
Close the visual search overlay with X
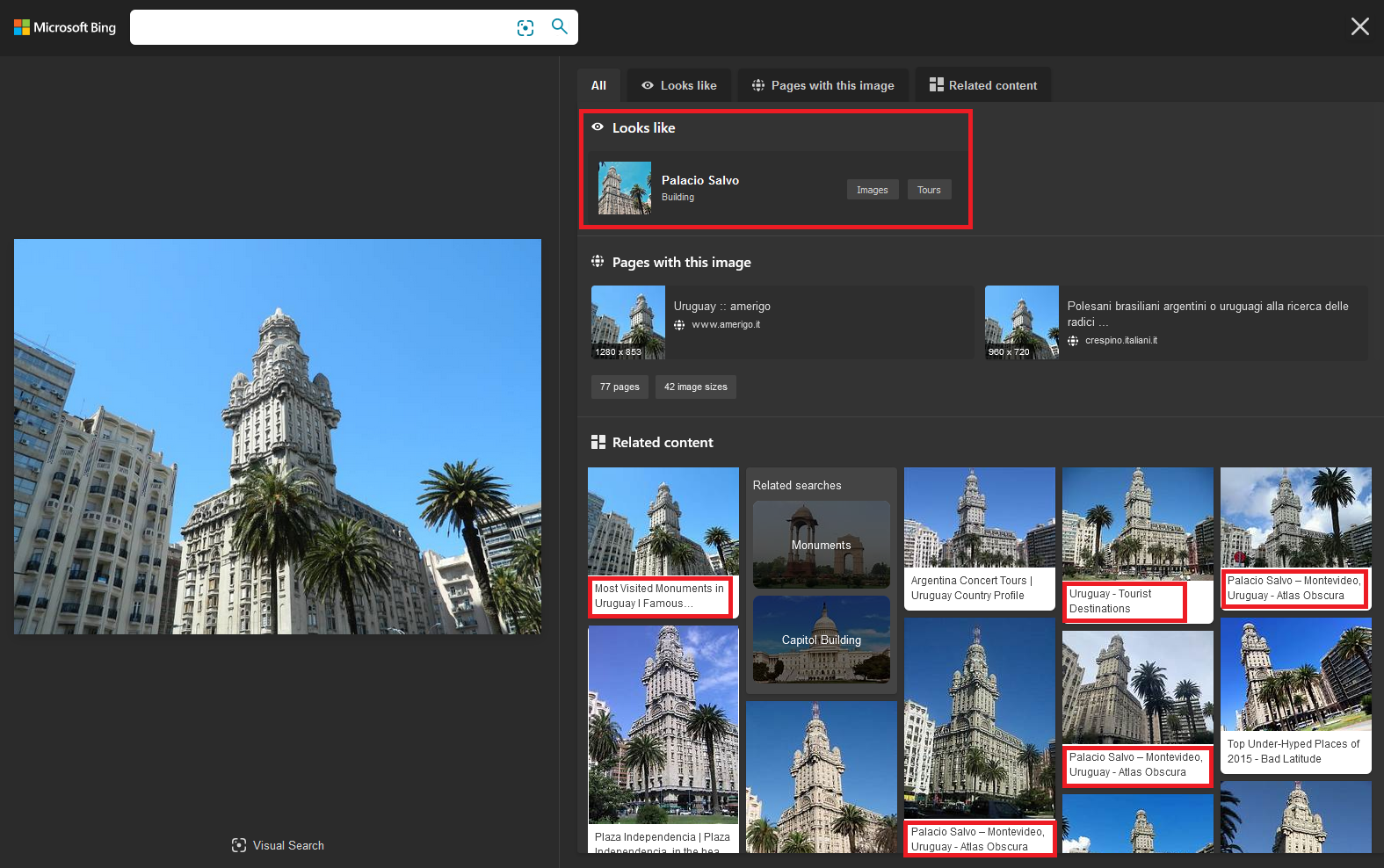(1360, 26)
